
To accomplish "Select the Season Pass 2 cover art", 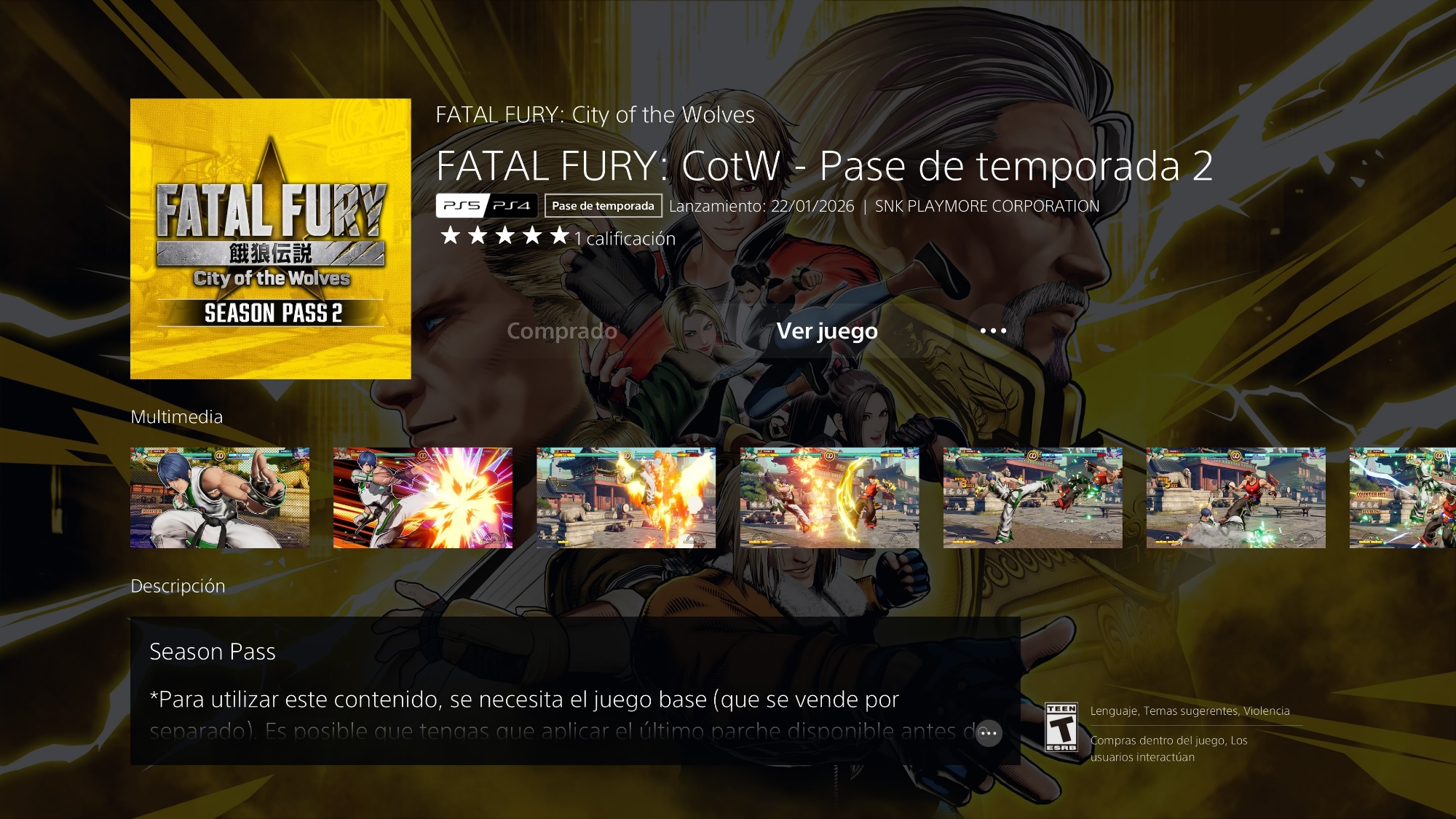I will click(271, 239).
